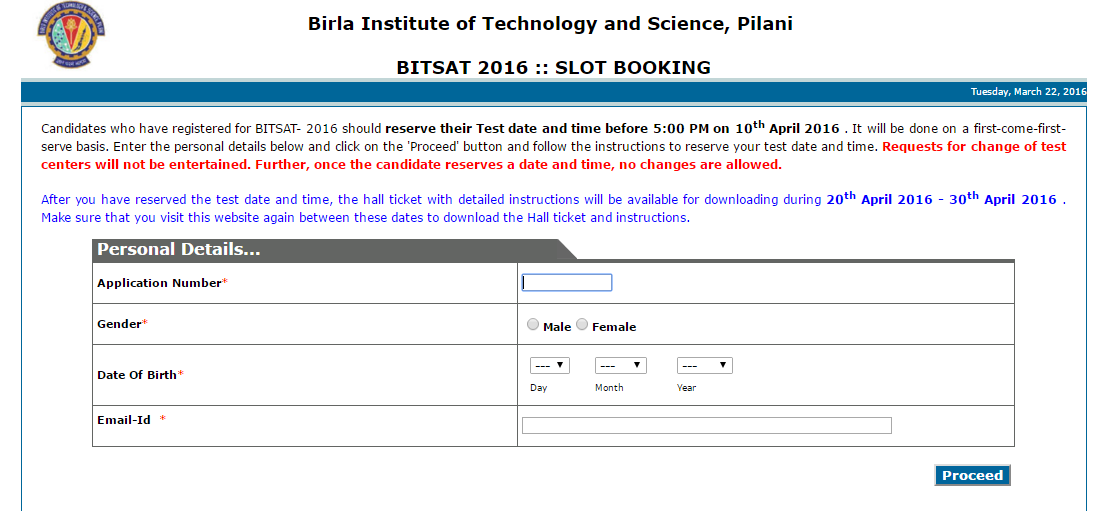Click the BITS Pilani logo emblem
The image size is (1105, 511).
(x=69, y=35)
